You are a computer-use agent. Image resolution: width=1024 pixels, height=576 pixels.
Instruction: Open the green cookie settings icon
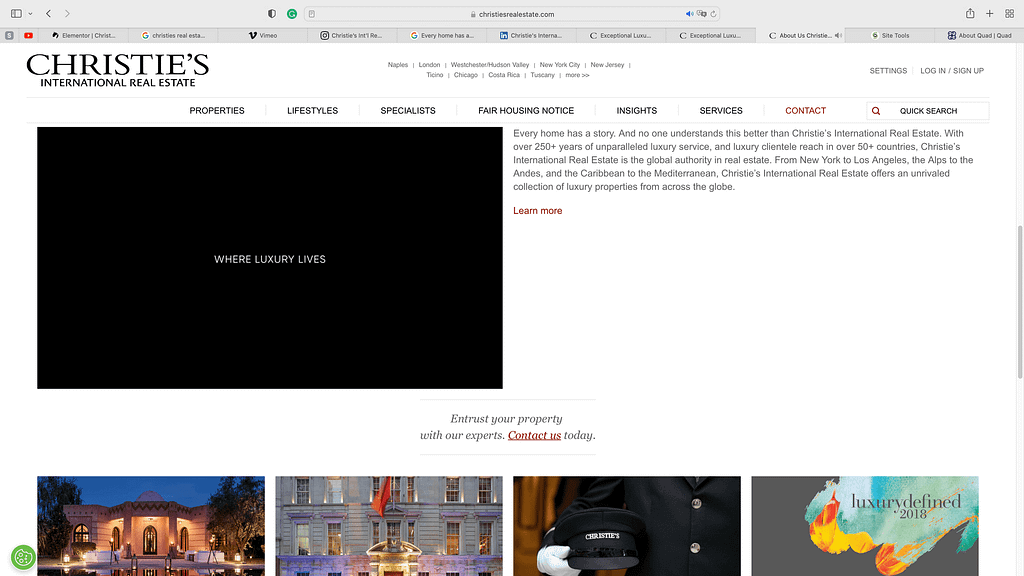tap(24, 558)
